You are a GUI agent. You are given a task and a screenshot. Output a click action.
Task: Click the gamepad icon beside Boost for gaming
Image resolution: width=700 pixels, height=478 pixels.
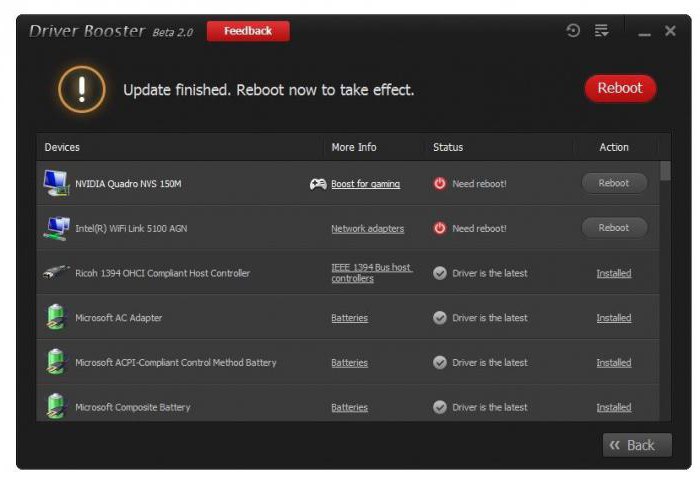[318, 184]
